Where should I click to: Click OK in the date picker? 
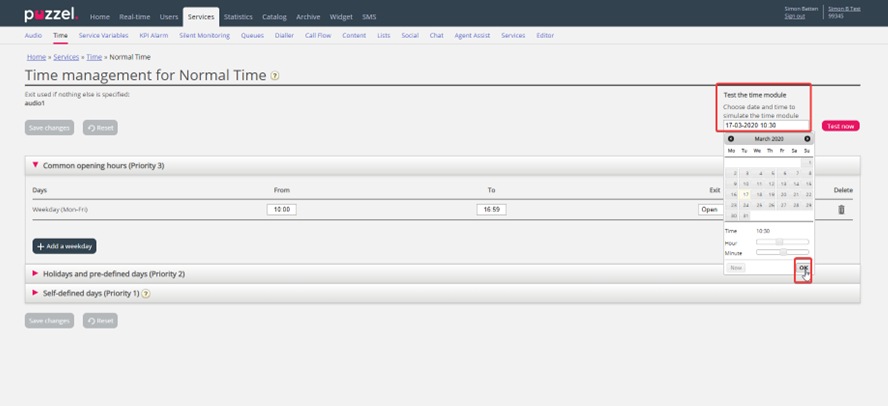click(x=803, y=268)
